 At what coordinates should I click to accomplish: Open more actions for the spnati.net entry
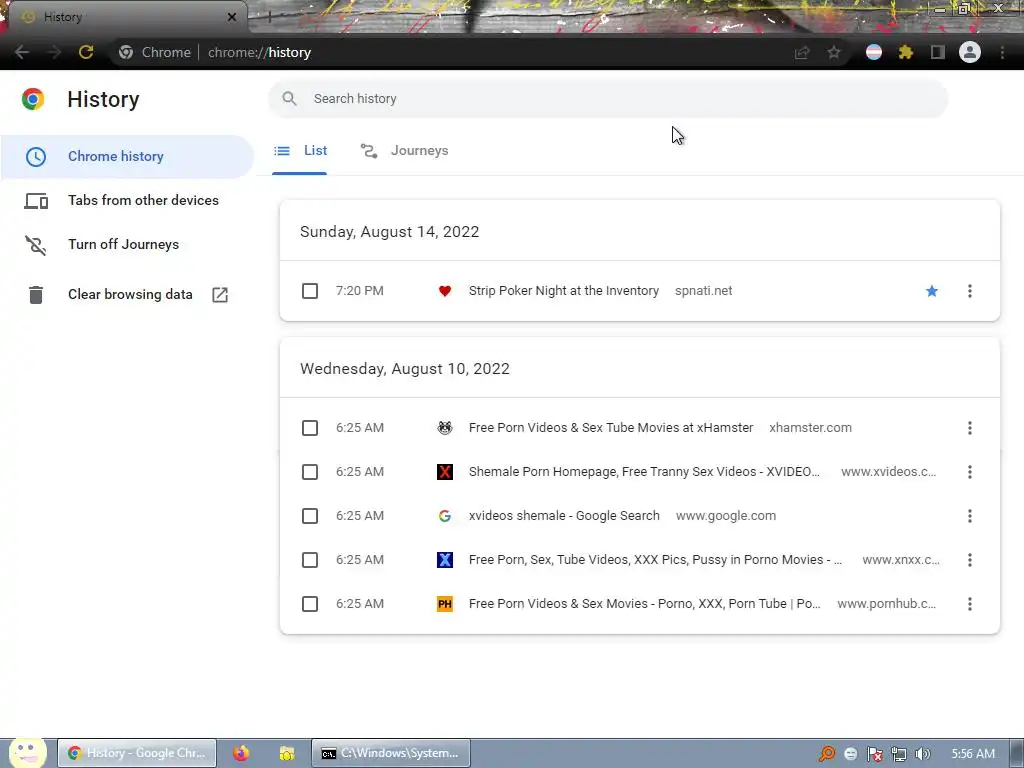pos(970,291)
